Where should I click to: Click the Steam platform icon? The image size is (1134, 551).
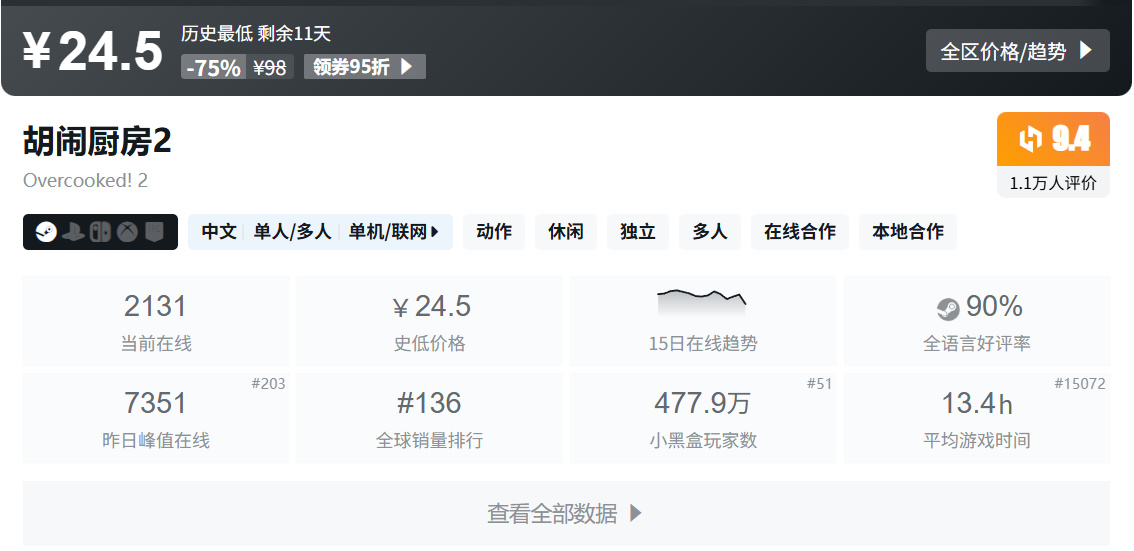[46, 232]
